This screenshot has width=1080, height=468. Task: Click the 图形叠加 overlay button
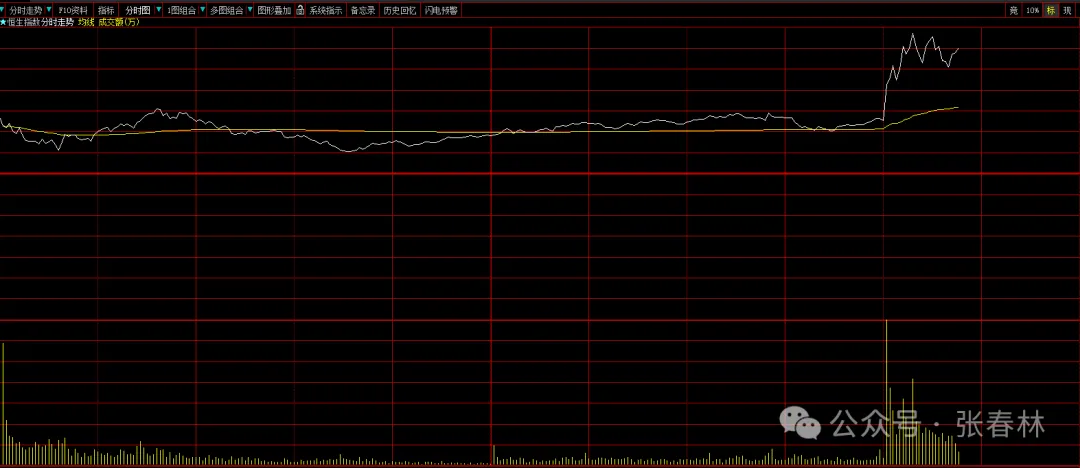tap(274, 10)
